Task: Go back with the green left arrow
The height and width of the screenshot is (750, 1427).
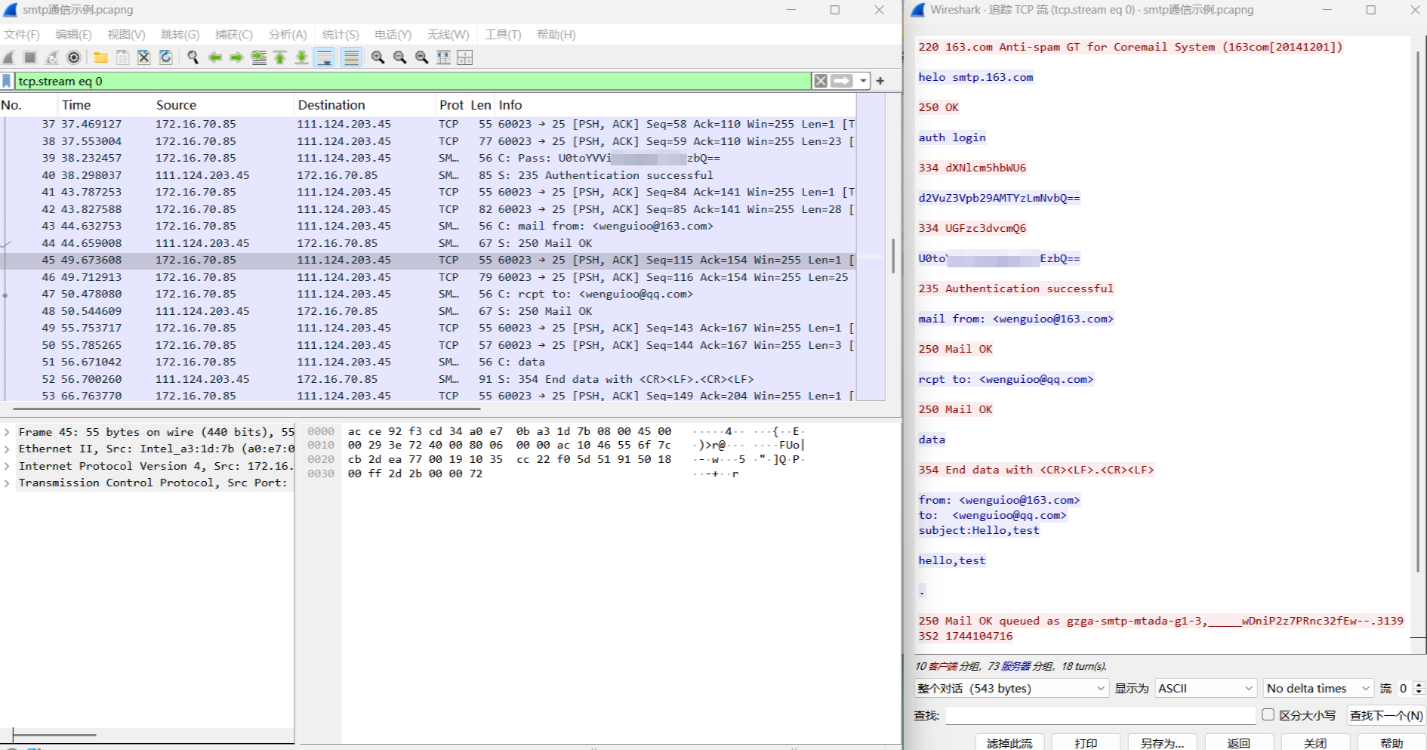Action: point(215,58)
